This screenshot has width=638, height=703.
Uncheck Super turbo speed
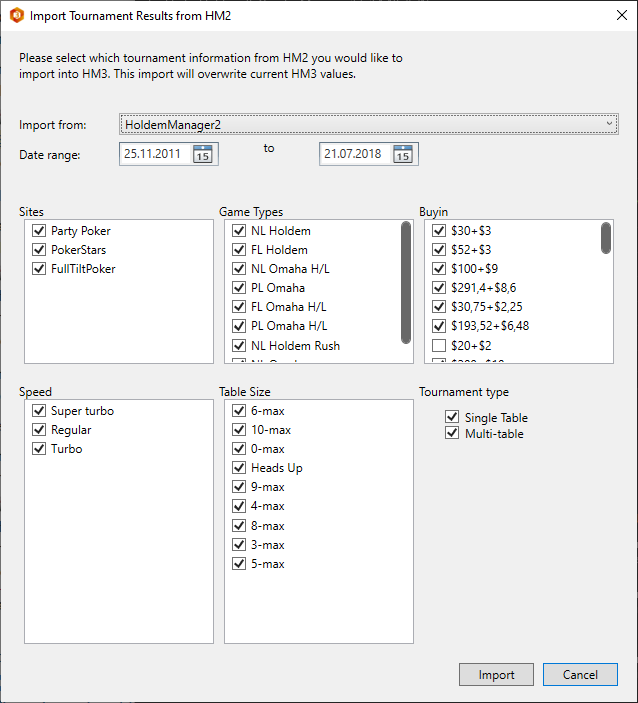click(39, 411)
